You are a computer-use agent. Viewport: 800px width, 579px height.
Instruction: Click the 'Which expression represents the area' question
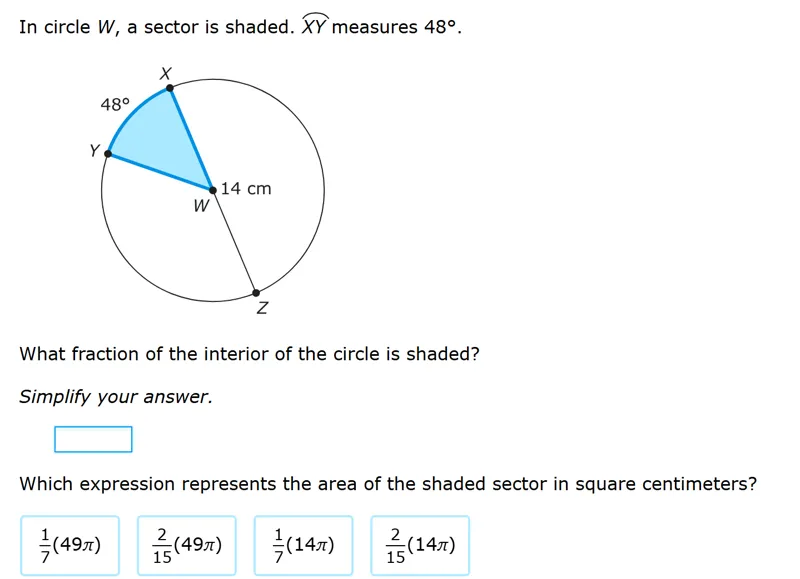pyautogui.click(x=388, y=484)
